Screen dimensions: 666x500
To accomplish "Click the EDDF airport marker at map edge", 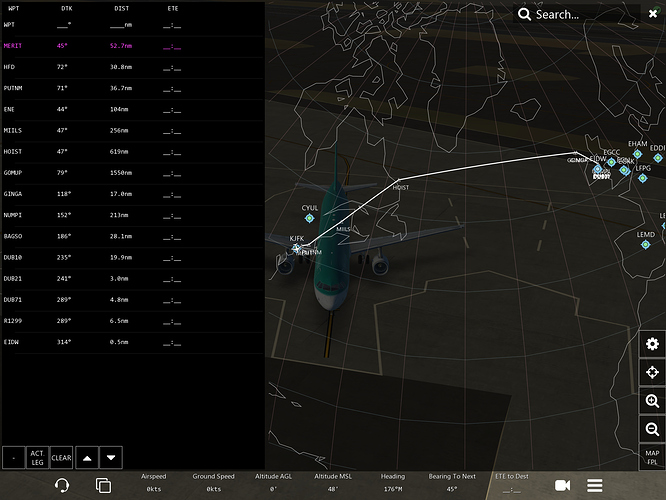I will (x=658, y=158).
